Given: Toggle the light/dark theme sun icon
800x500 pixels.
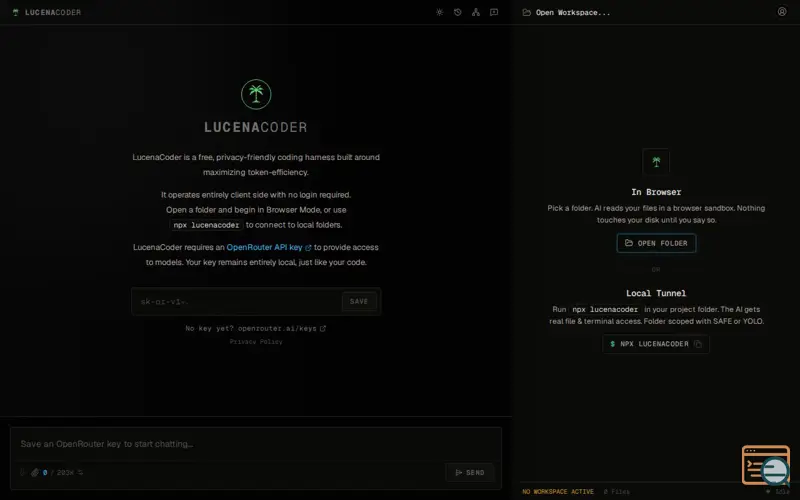Looking at the screenshot, I should point(439,12).
